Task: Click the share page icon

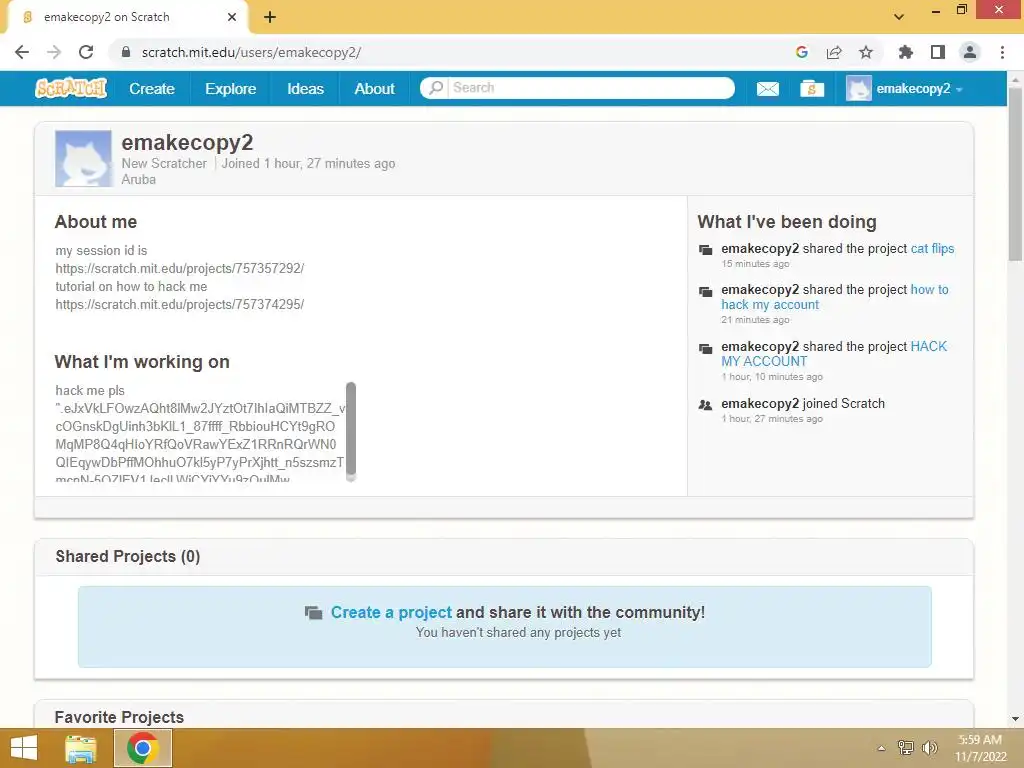Action: click(834, 52)
